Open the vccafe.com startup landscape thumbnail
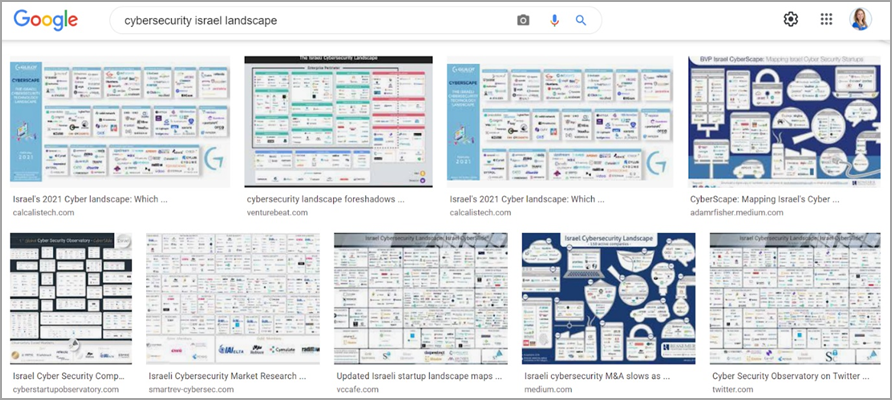 coord(420,298)
